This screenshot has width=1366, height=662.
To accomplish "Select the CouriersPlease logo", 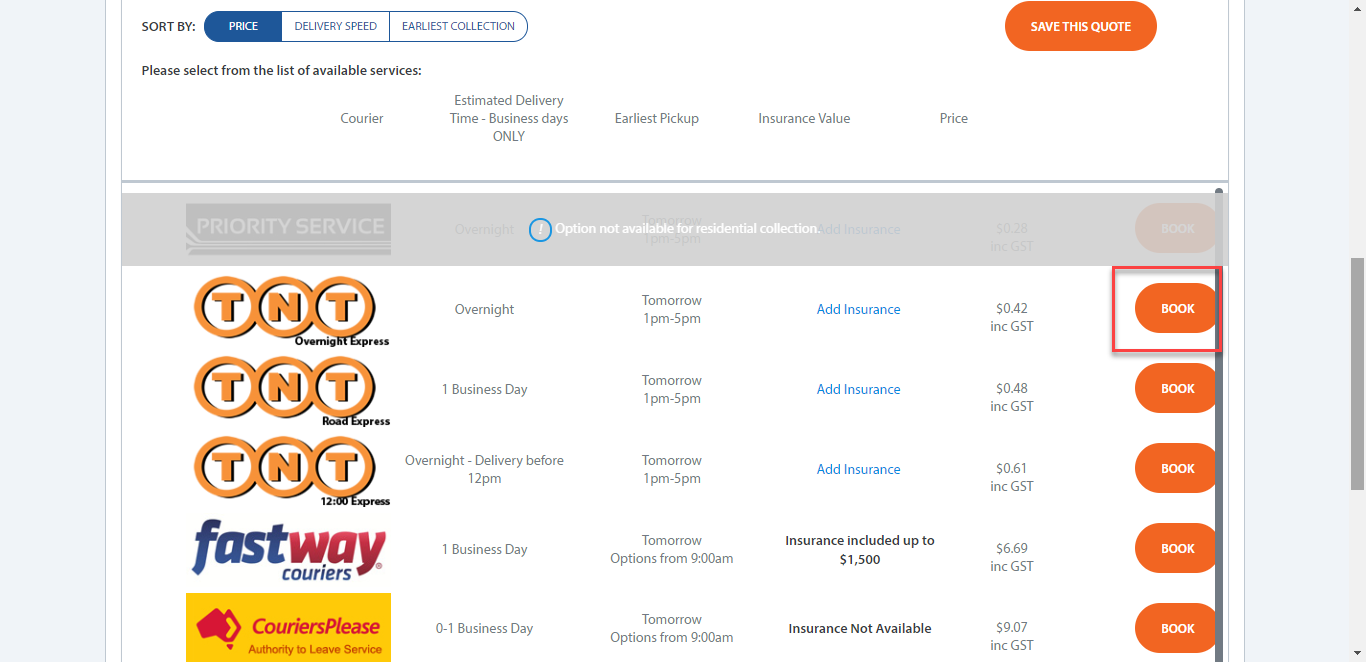I will 287,627.
